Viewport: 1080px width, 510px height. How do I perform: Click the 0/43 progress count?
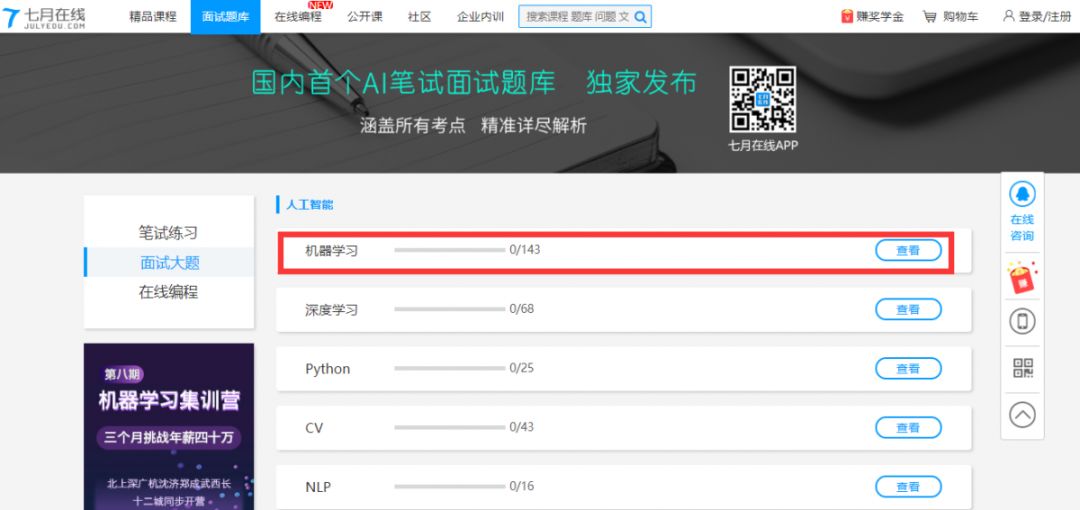click(522, 427)
